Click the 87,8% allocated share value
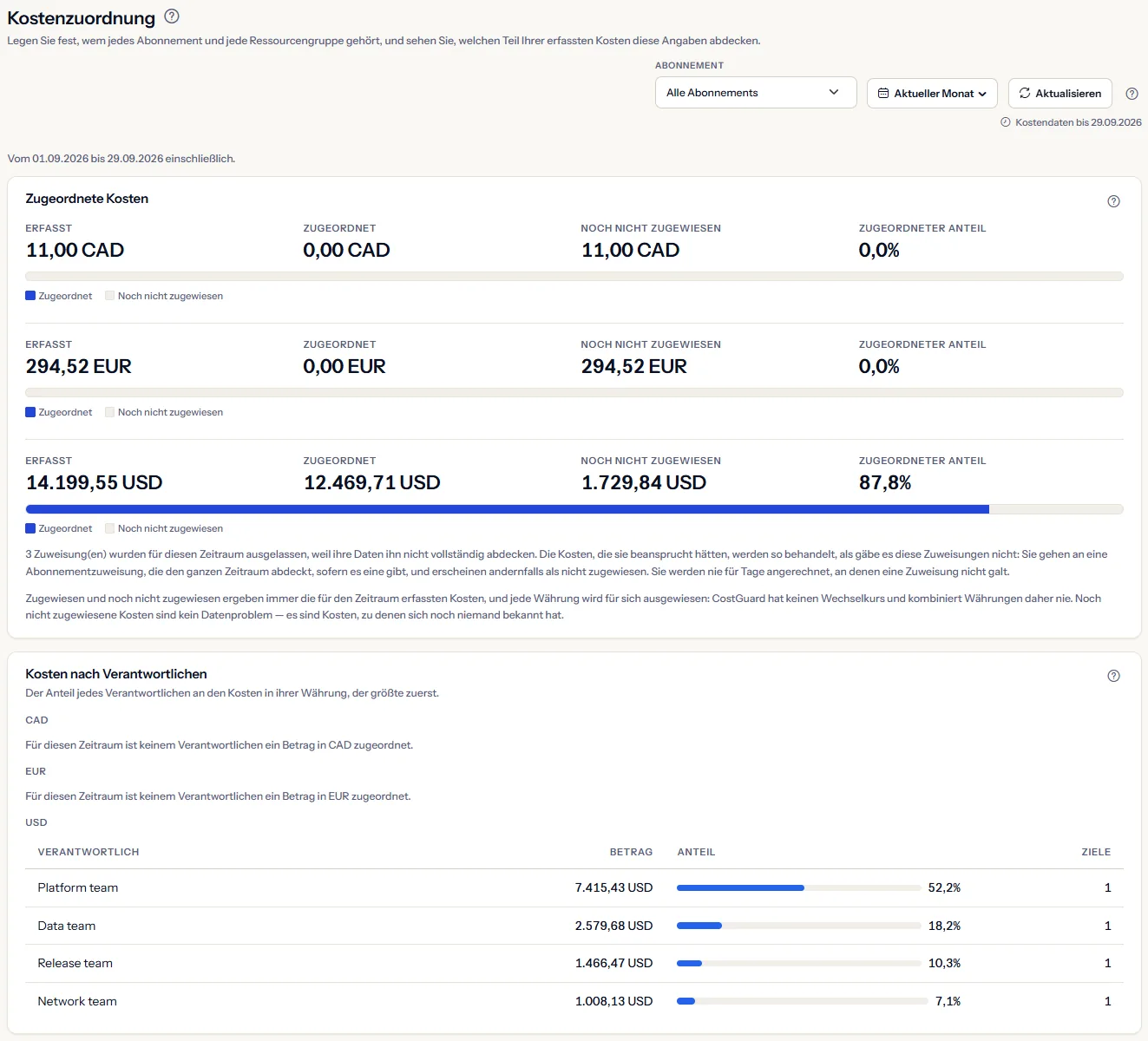 [x=885, y=482]
